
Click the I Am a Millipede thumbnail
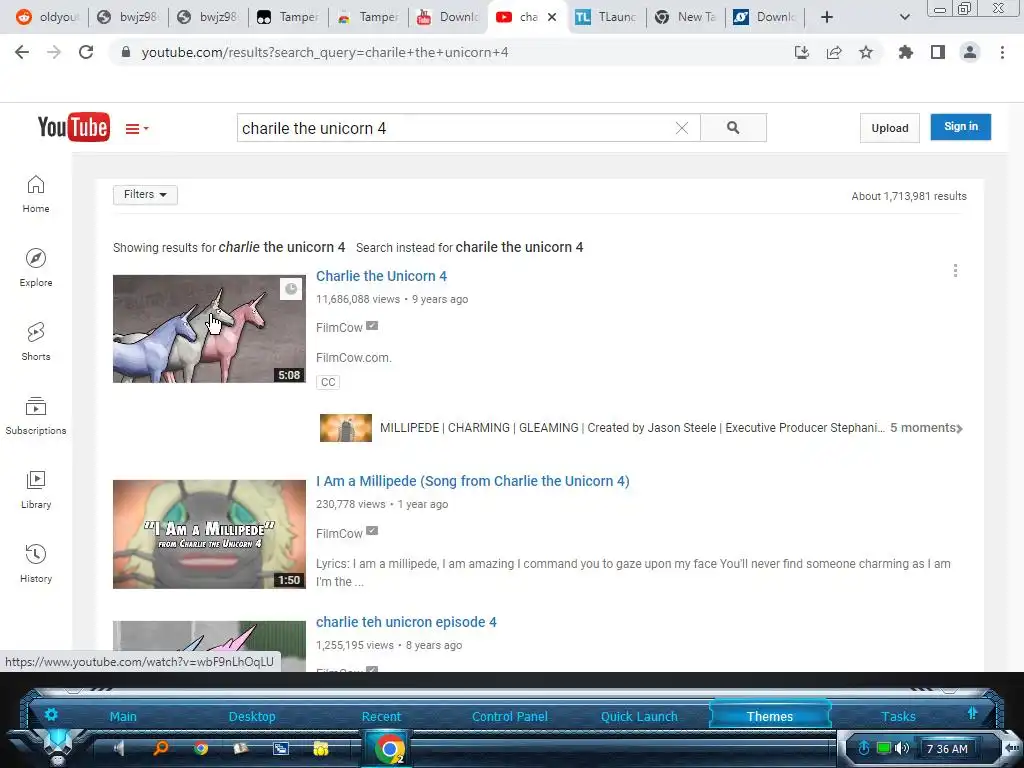[x=209, y=534]
